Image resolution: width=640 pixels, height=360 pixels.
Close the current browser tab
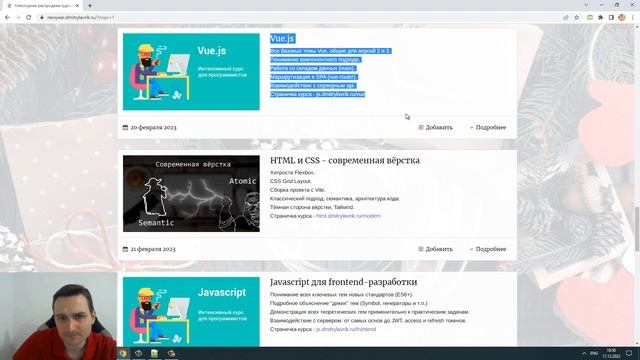tap(77, 6)
